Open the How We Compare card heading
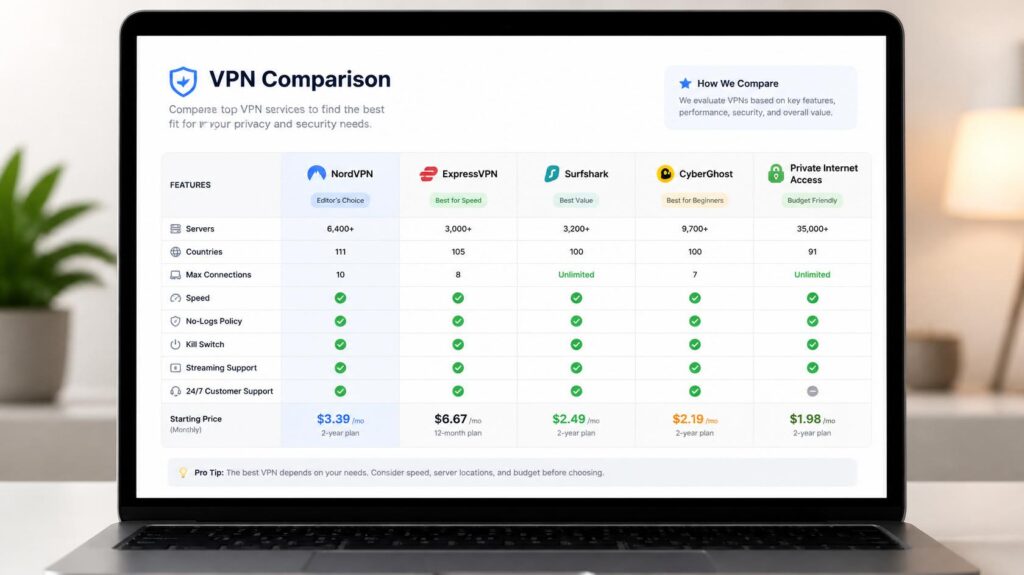1024x575 pixels. point(737,84)
